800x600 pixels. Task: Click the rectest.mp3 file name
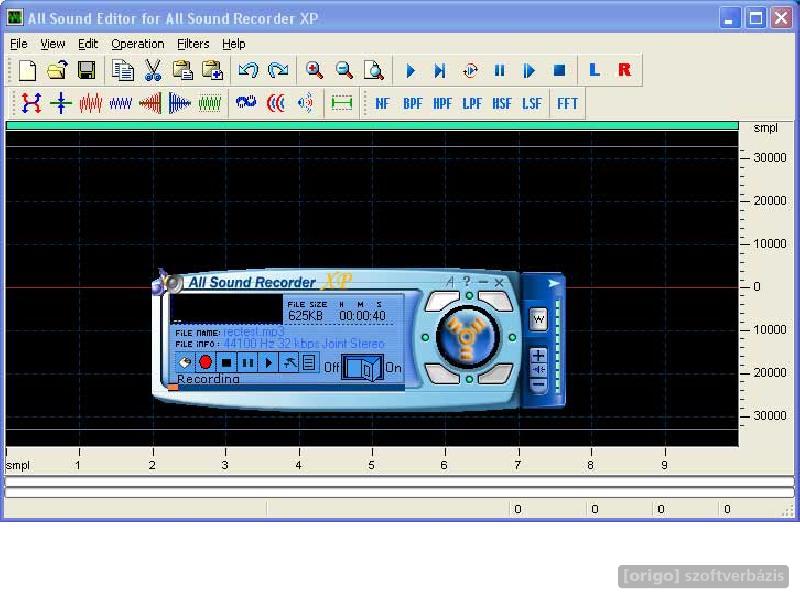(254, 332)
